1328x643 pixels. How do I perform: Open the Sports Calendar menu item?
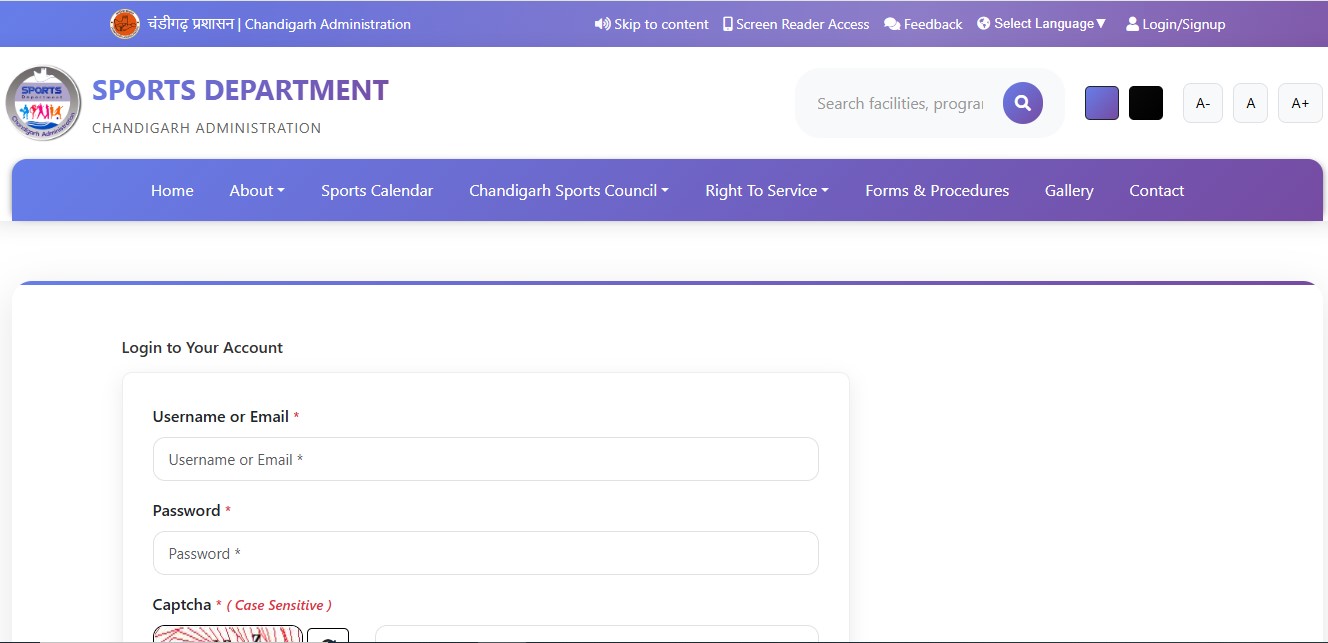click(x=377, y=190)
